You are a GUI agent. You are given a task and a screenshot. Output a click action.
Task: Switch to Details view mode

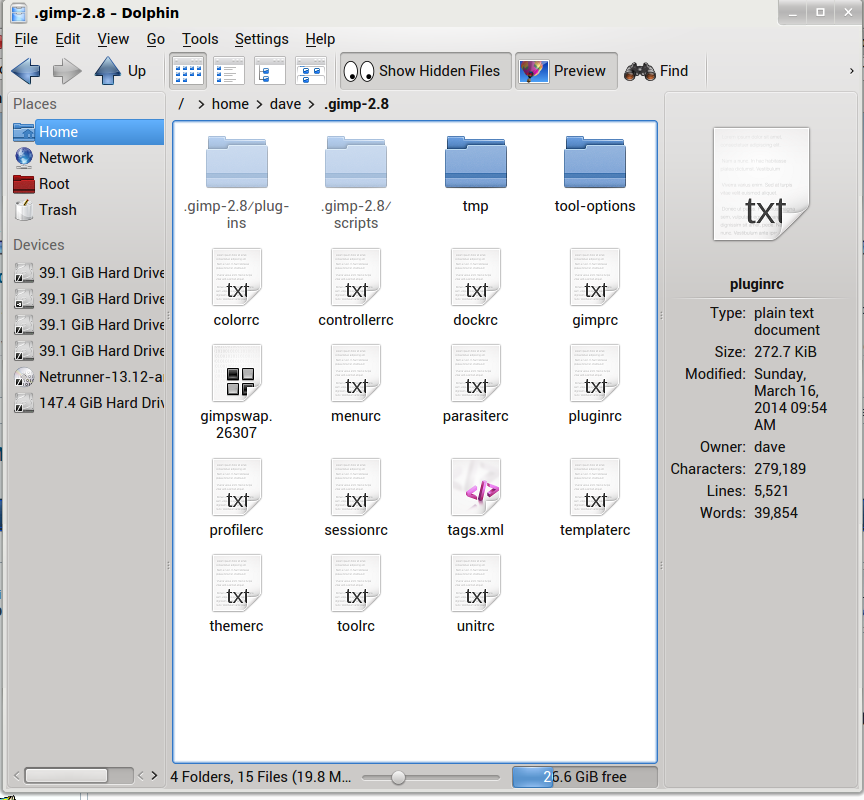tap(270, 71)
